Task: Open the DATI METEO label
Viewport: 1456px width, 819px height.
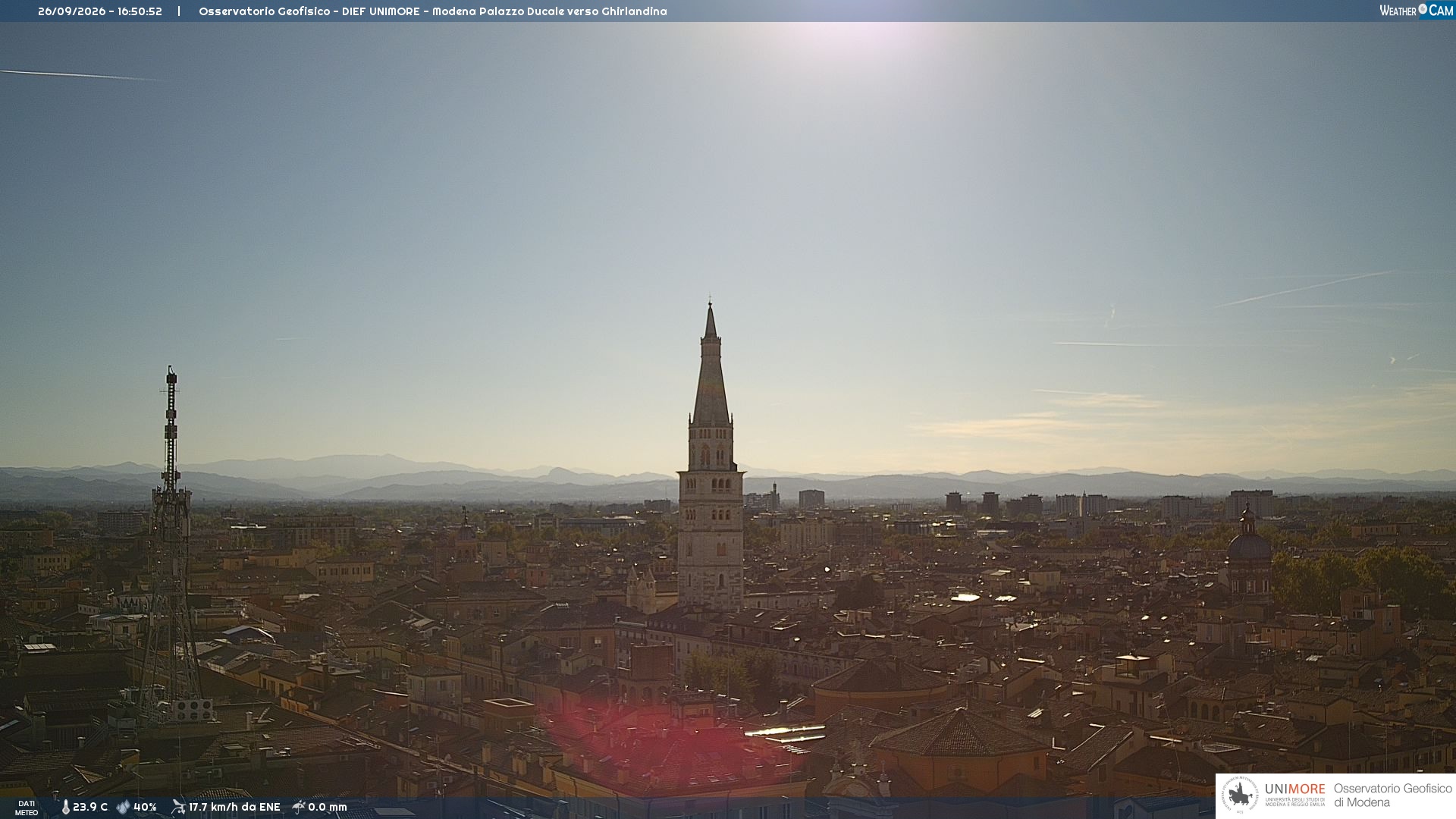Action: pos(27,808)
